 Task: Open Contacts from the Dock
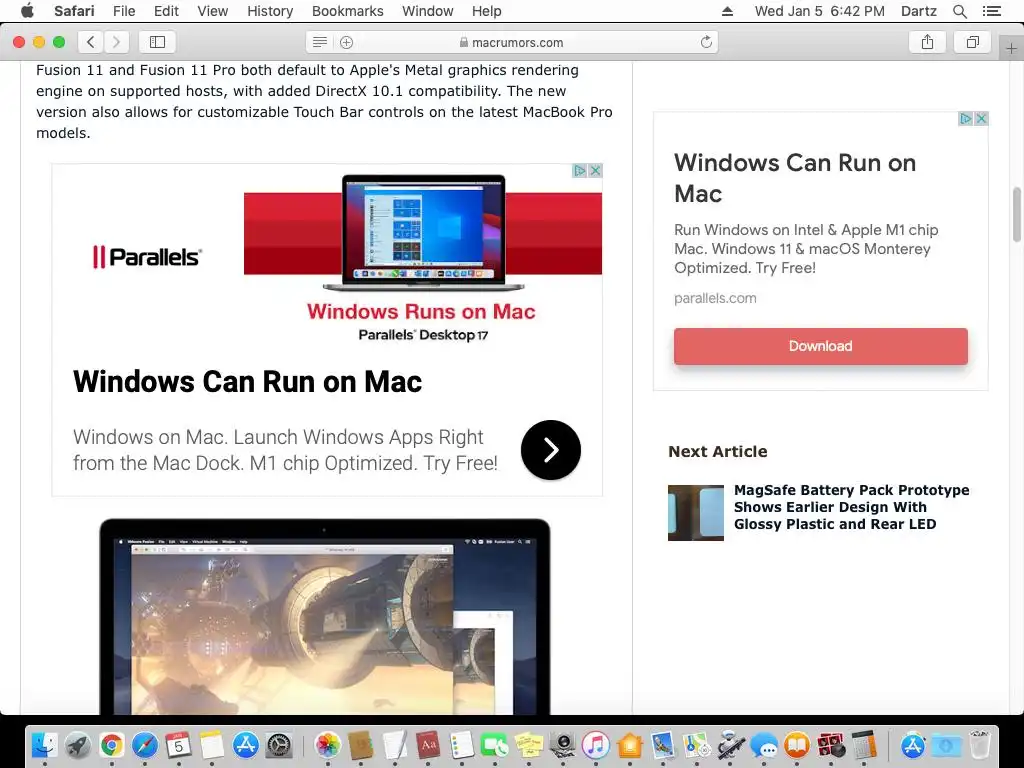[361, 745]
